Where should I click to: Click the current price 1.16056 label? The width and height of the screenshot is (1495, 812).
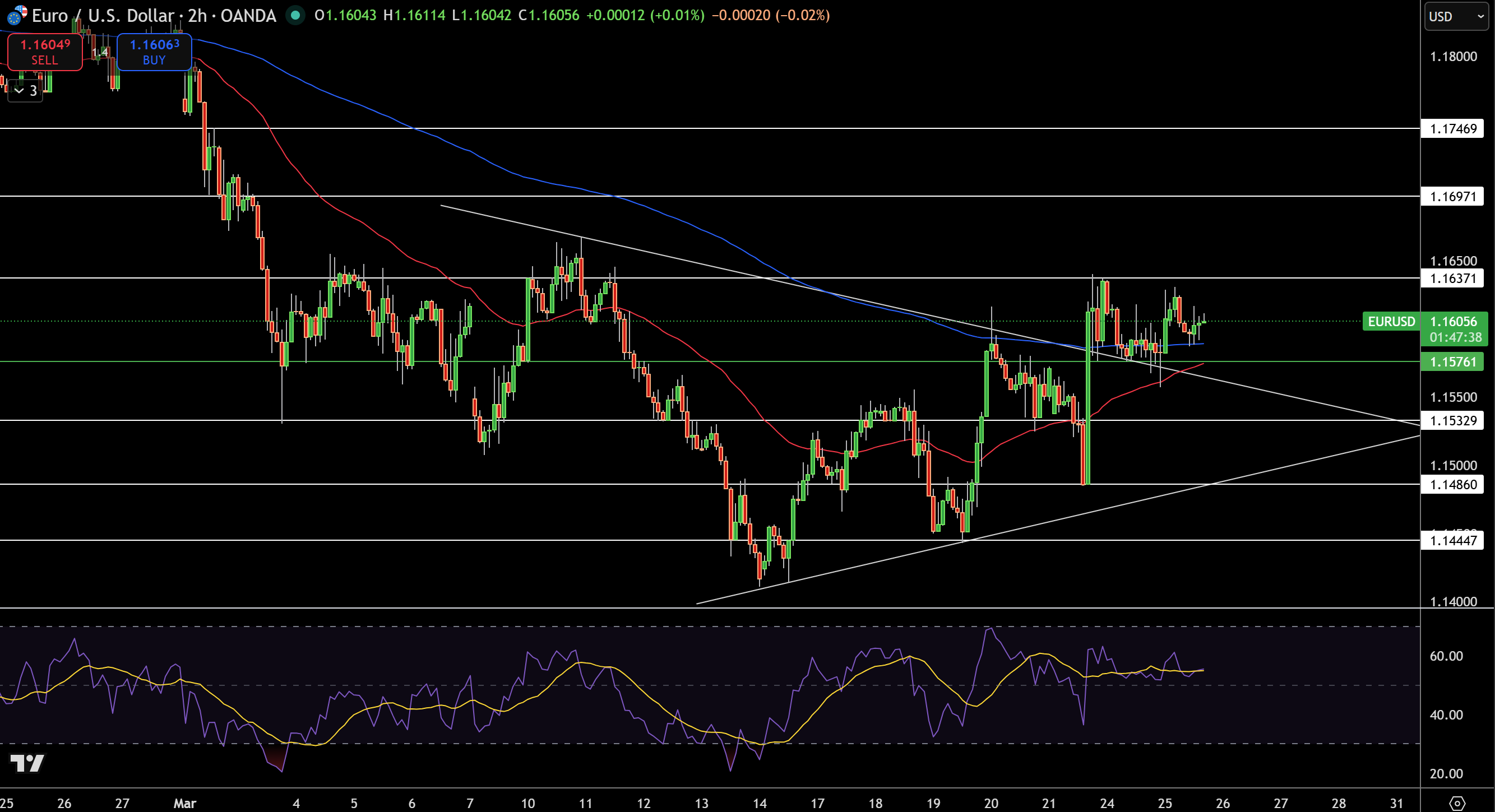pyautogui.click(x=1454, y=321)
